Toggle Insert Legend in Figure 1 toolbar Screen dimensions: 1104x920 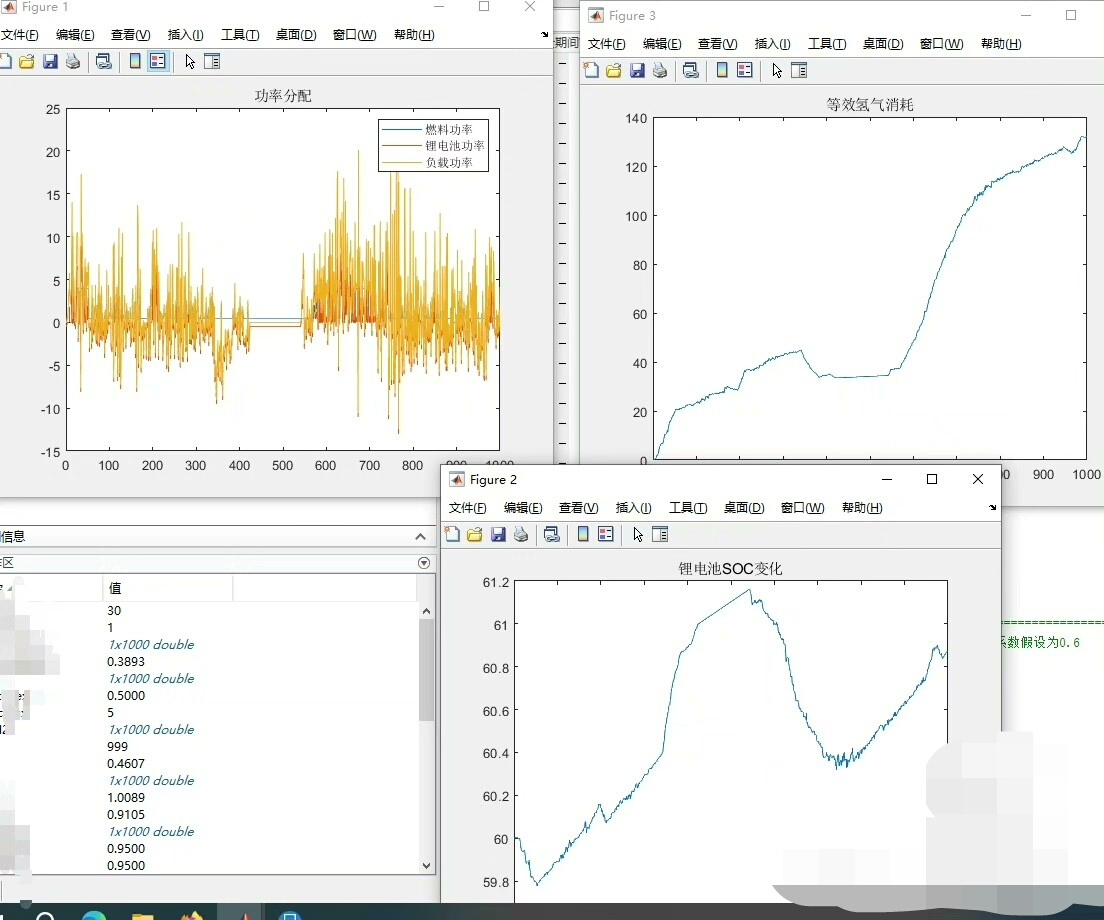click(x=158, y=61)
